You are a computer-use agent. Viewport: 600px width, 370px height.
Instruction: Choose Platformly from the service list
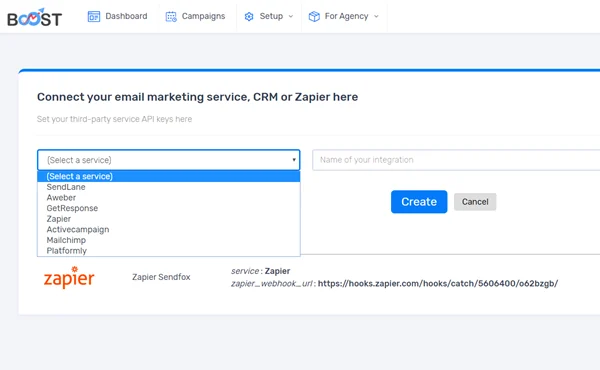coord(169,251)
